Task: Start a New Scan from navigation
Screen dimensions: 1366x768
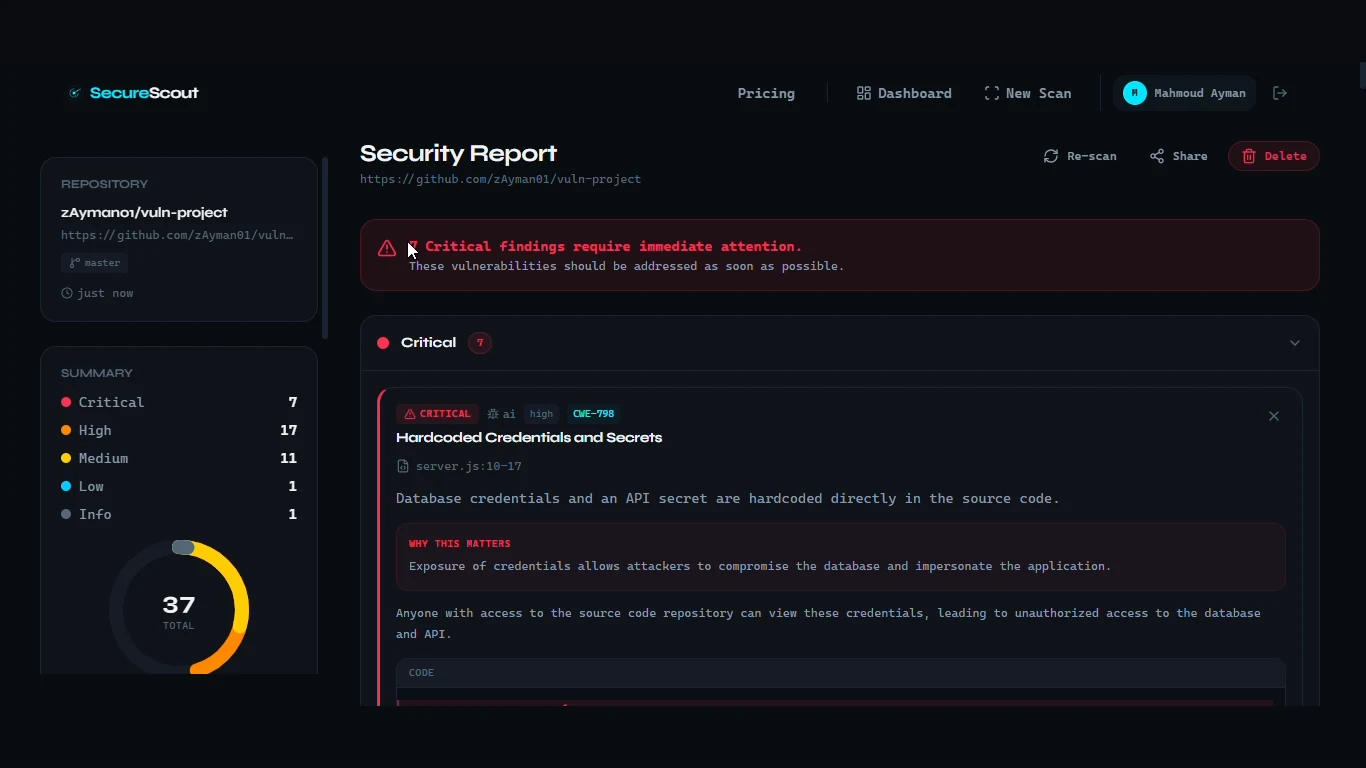Action: (1028, 93)
